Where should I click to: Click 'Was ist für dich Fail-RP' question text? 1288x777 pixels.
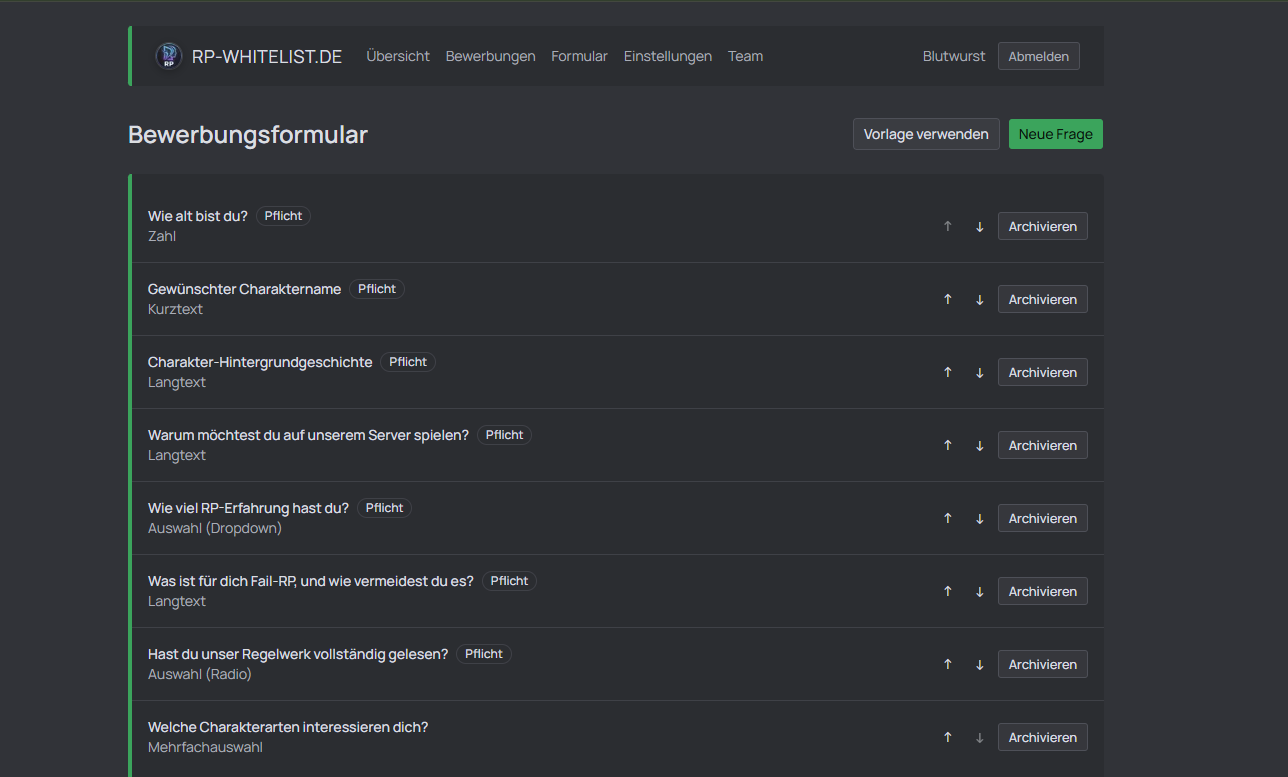click(311, 581)
